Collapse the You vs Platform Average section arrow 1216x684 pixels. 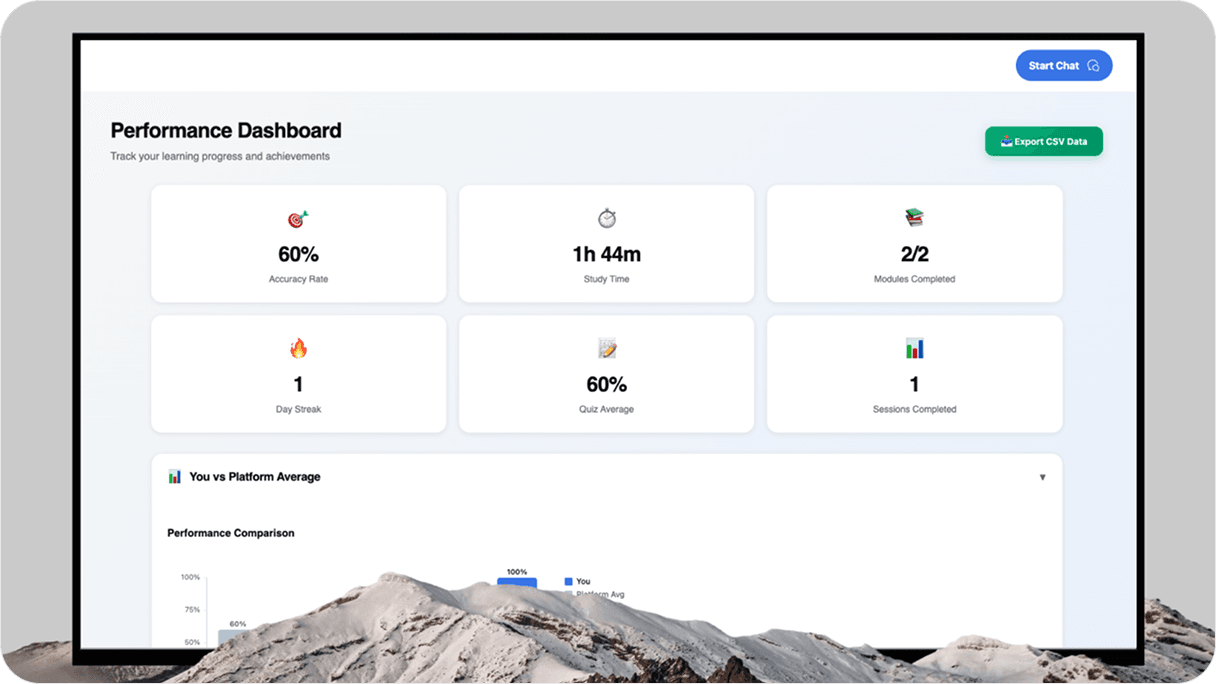click(1042, 477)
